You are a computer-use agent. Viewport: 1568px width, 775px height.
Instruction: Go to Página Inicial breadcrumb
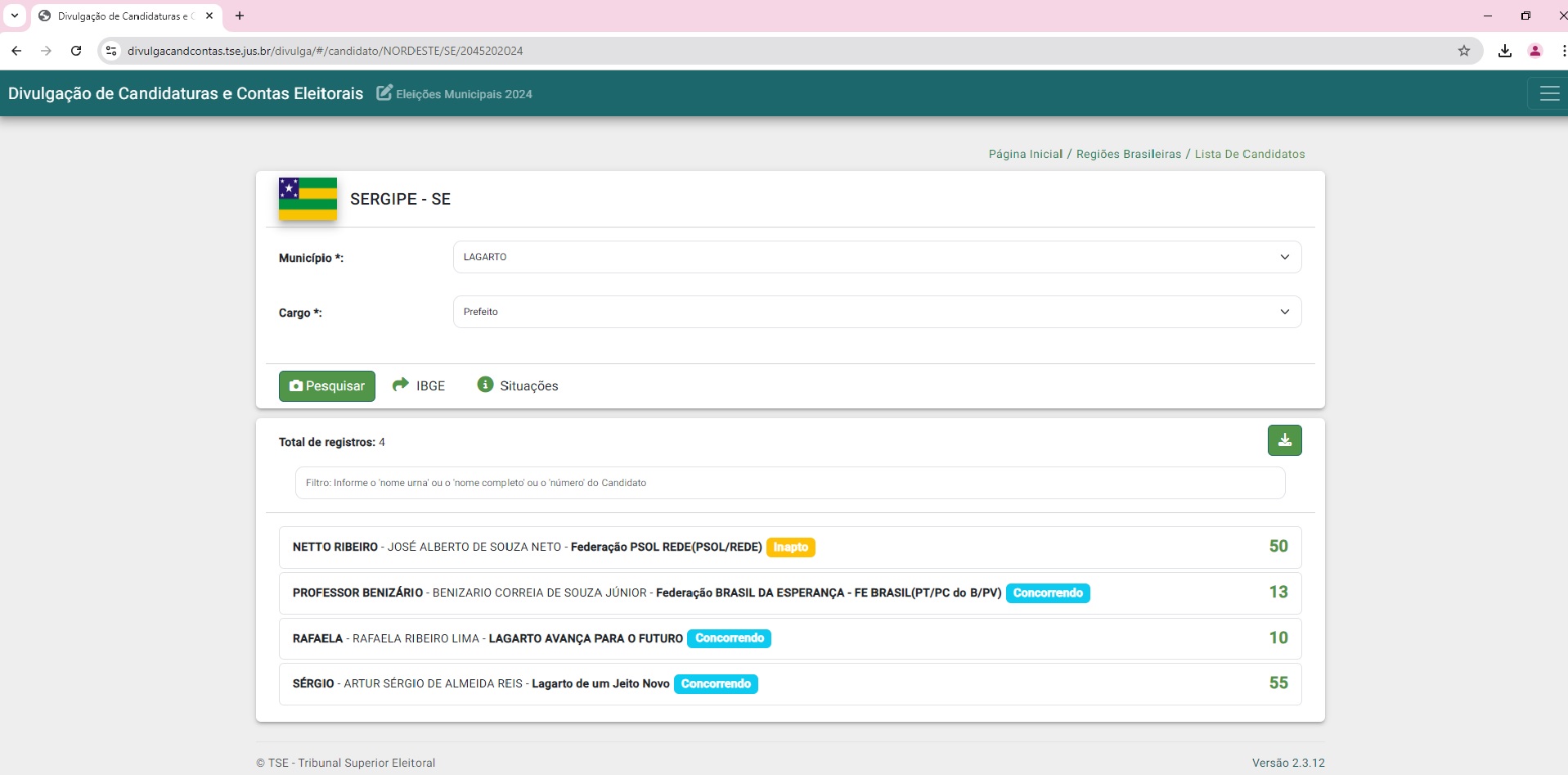pyautogui.click(x=1026, y=154)
